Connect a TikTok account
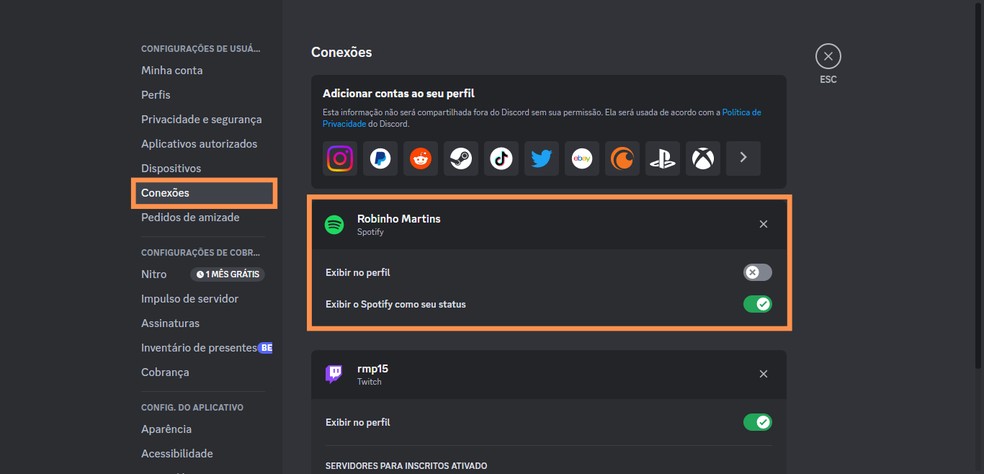The height and width of the screenshot is (474, 984). click(501, 158)
